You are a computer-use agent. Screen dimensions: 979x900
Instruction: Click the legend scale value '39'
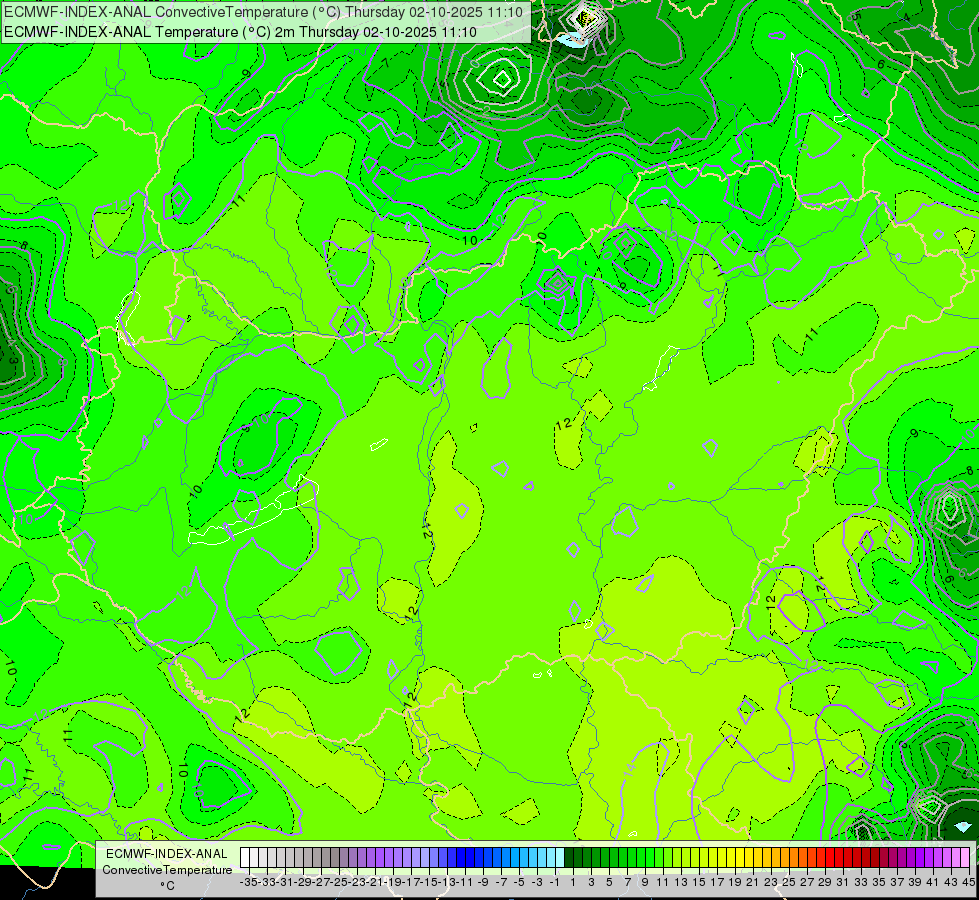(x=916, y=882)
